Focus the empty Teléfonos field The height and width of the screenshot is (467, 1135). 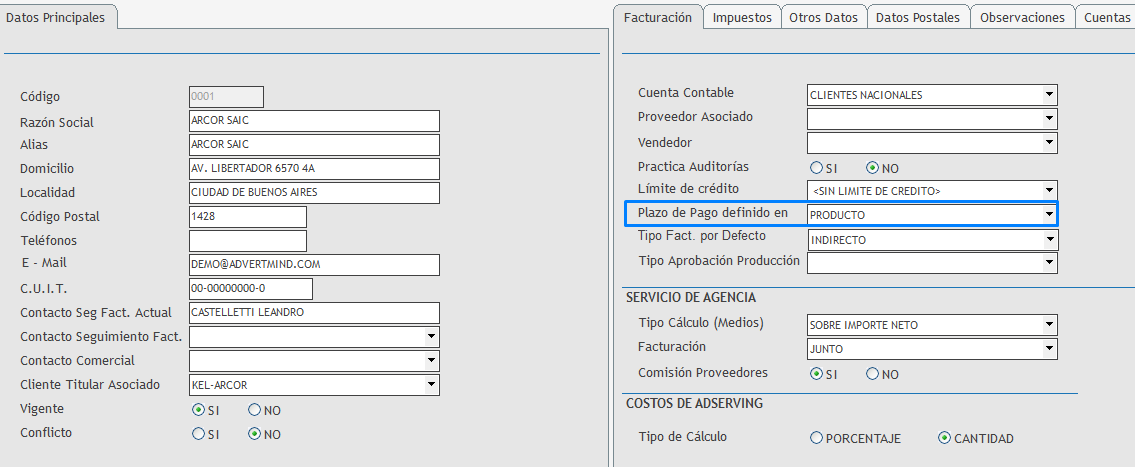(247, 241)
